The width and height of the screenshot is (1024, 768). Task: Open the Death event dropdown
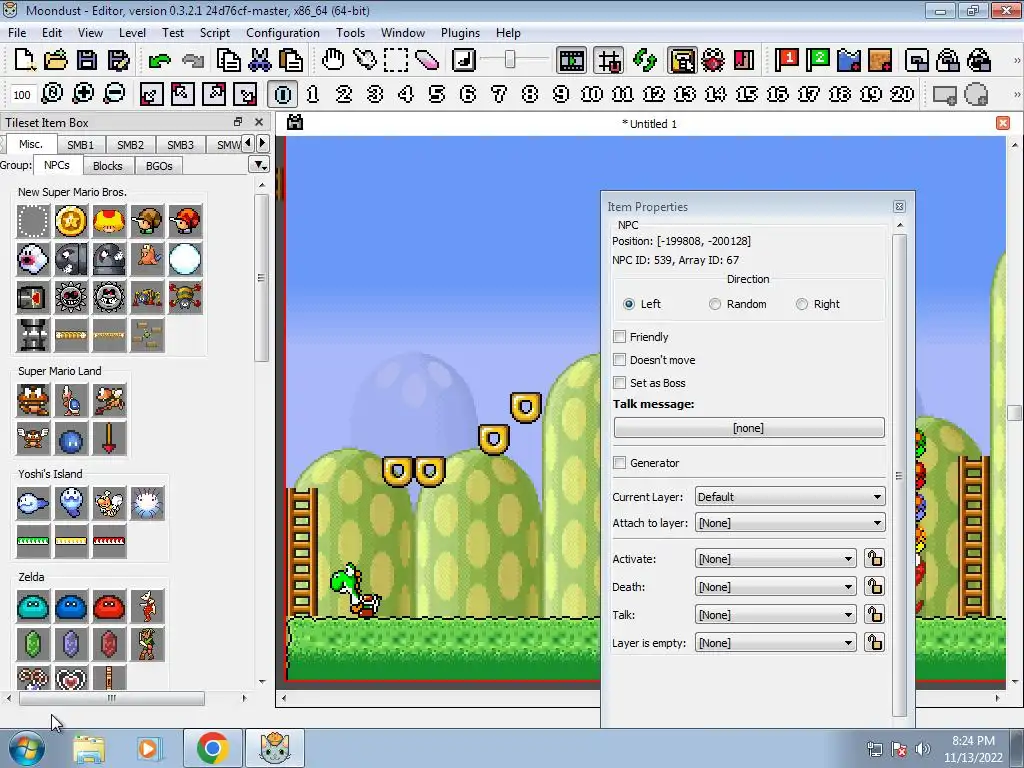point(776,587)
